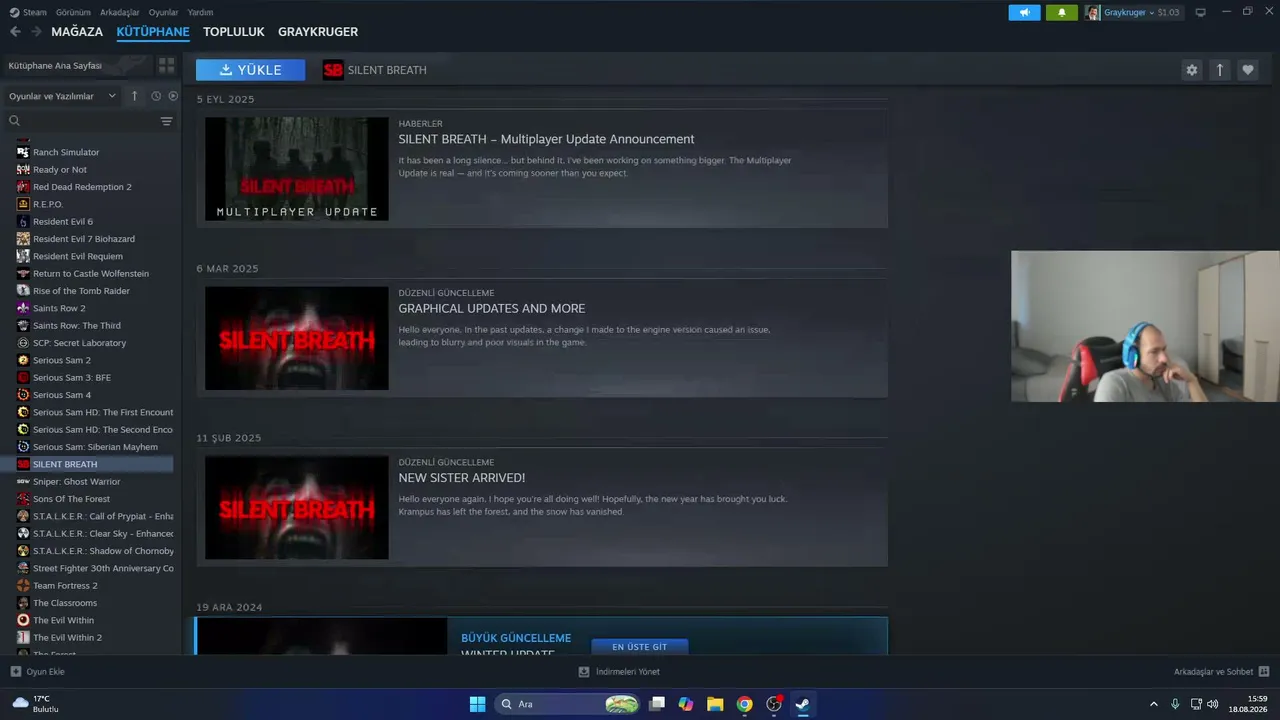The height and width of the screenshot is (720, 1280).
Task: Click the blue YÜKLE install button
Action: tap(251, 70)
